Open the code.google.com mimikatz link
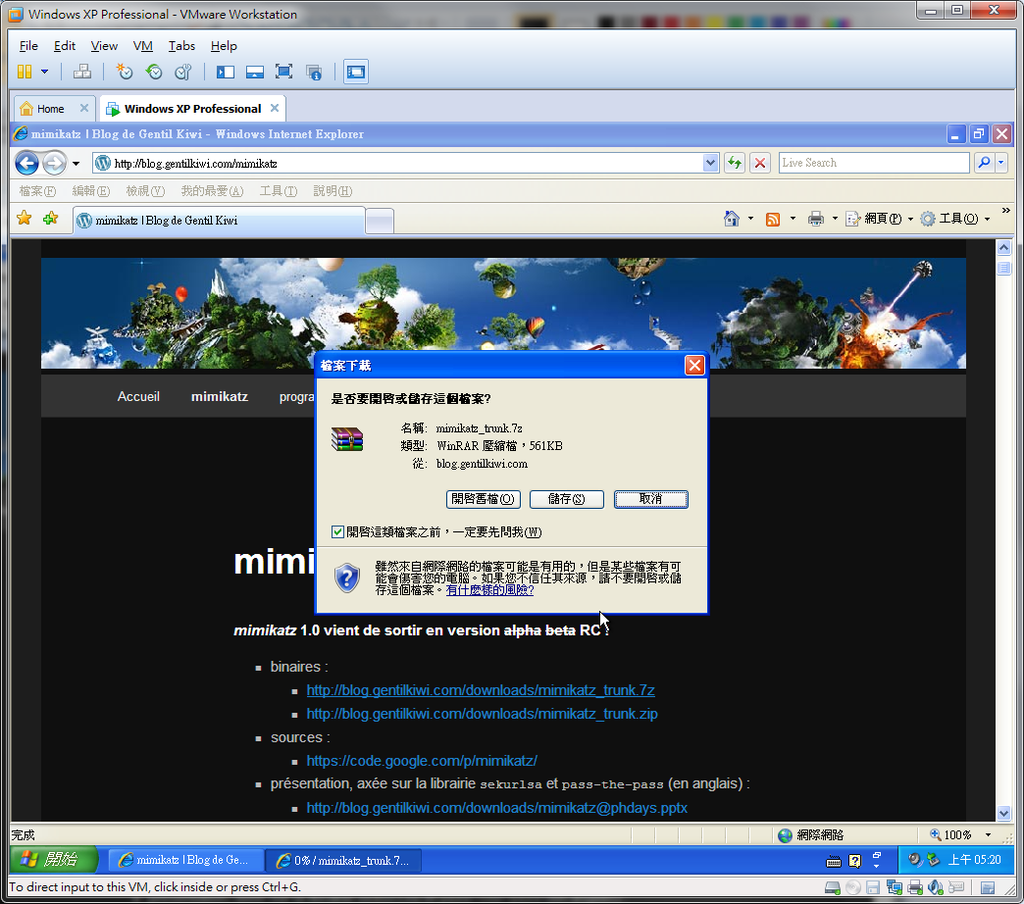This screenshot has height=904, width=1024. [x=422, y=760]
